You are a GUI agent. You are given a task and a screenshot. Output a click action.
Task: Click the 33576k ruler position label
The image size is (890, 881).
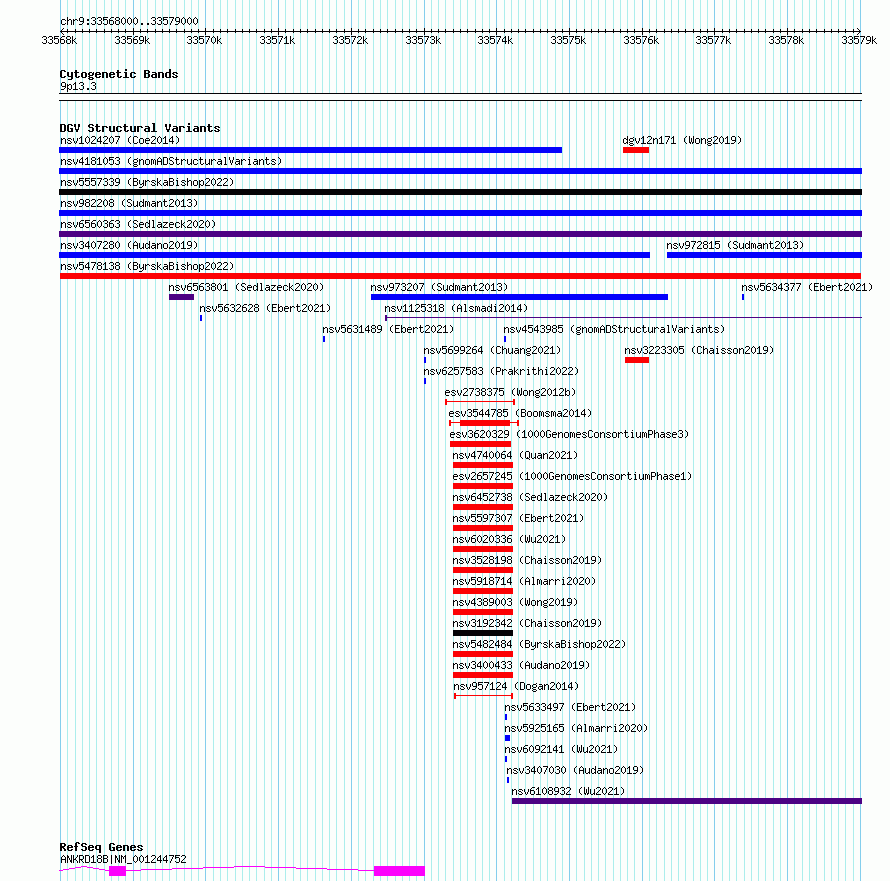tap(641, 40)
